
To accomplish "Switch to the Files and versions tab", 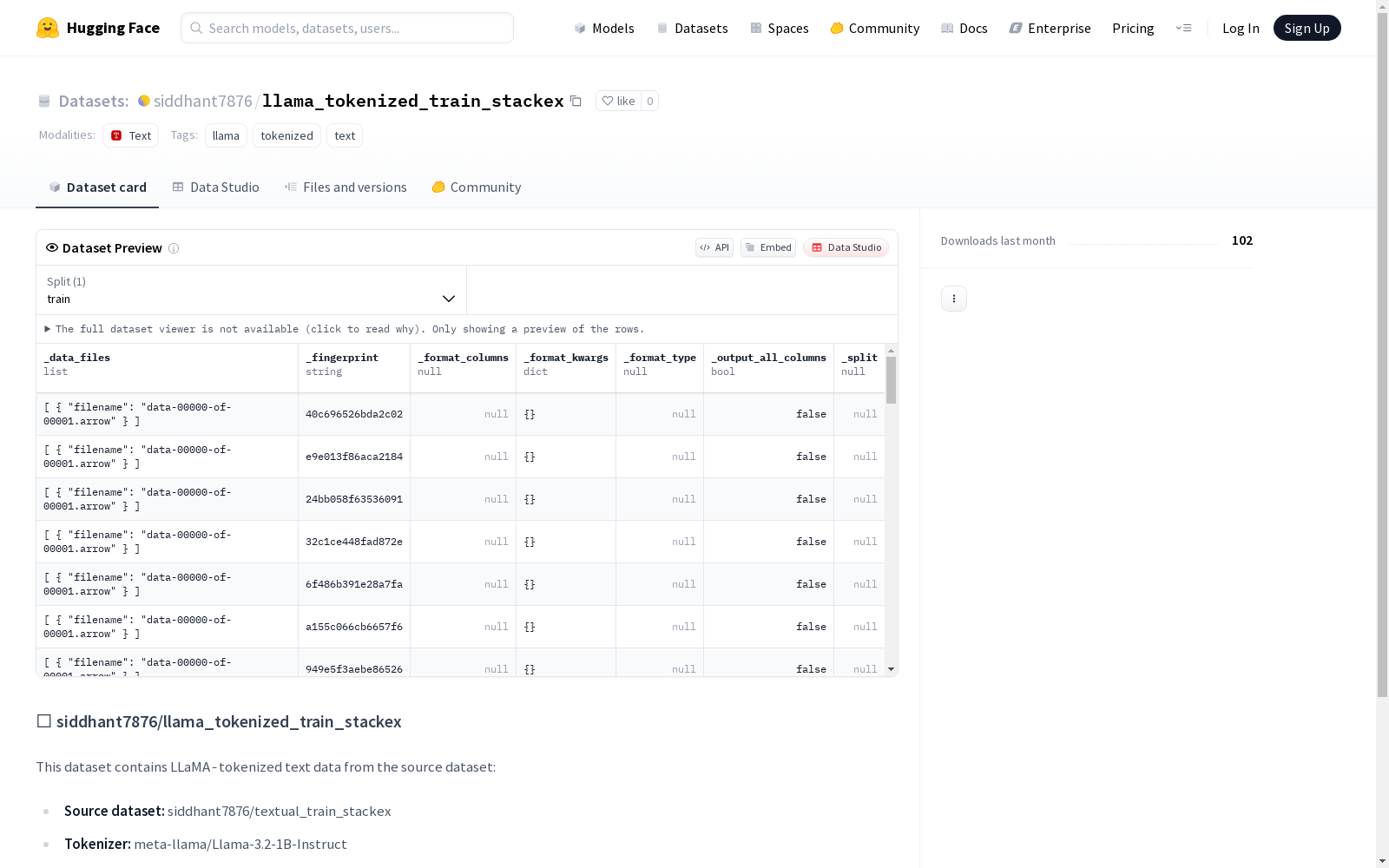I will 346,187.
